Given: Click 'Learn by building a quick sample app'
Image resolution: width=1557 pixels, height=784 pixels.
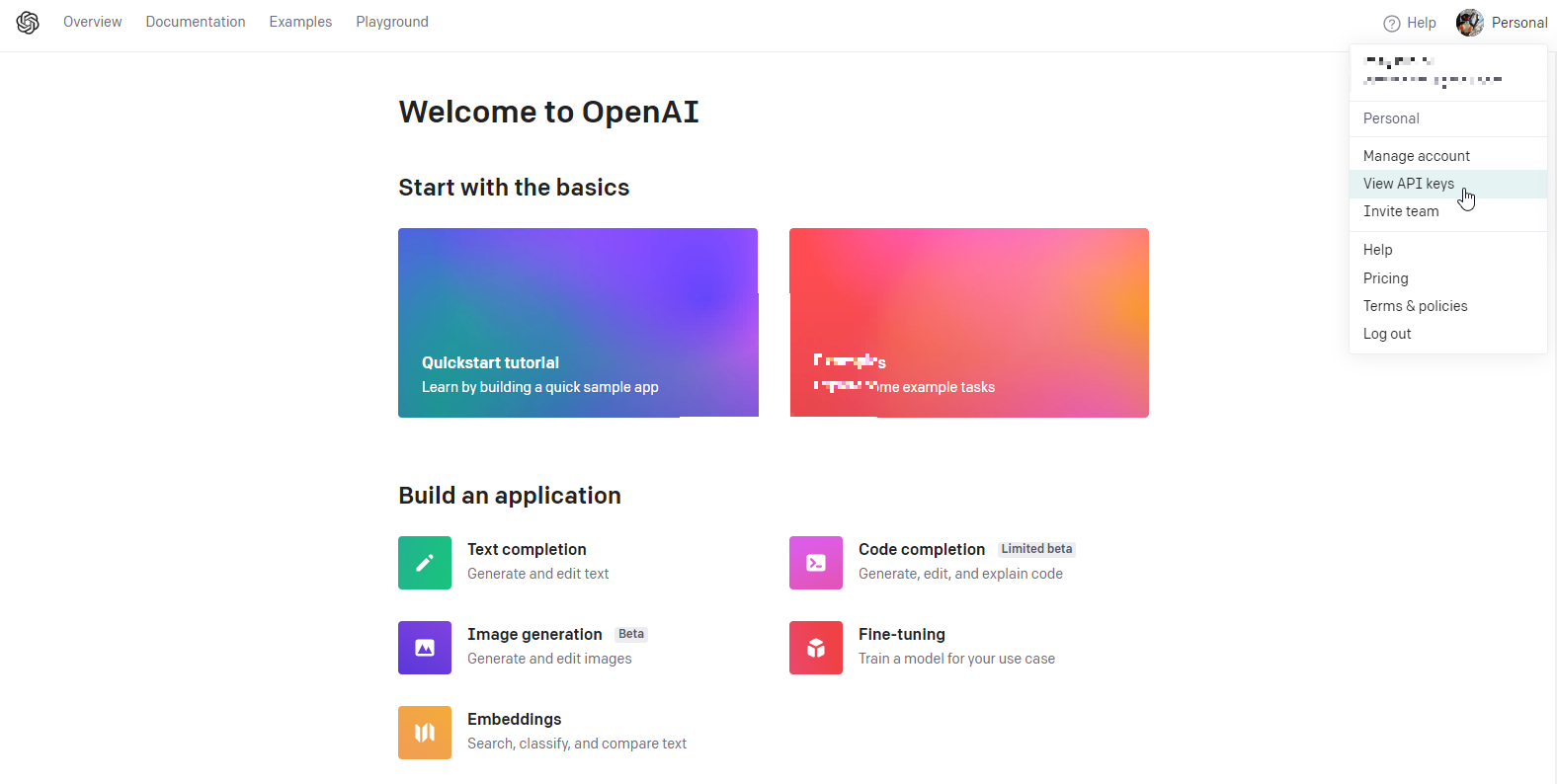Looking at the screenshot, I should (x=540, y=387).
